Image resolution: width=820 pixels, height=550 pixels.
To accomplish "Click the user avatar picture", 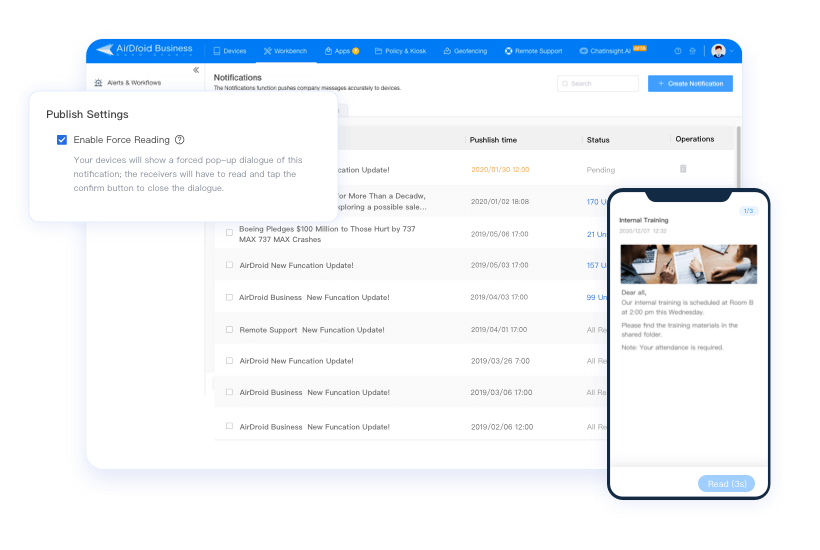I will click(719, 51).
